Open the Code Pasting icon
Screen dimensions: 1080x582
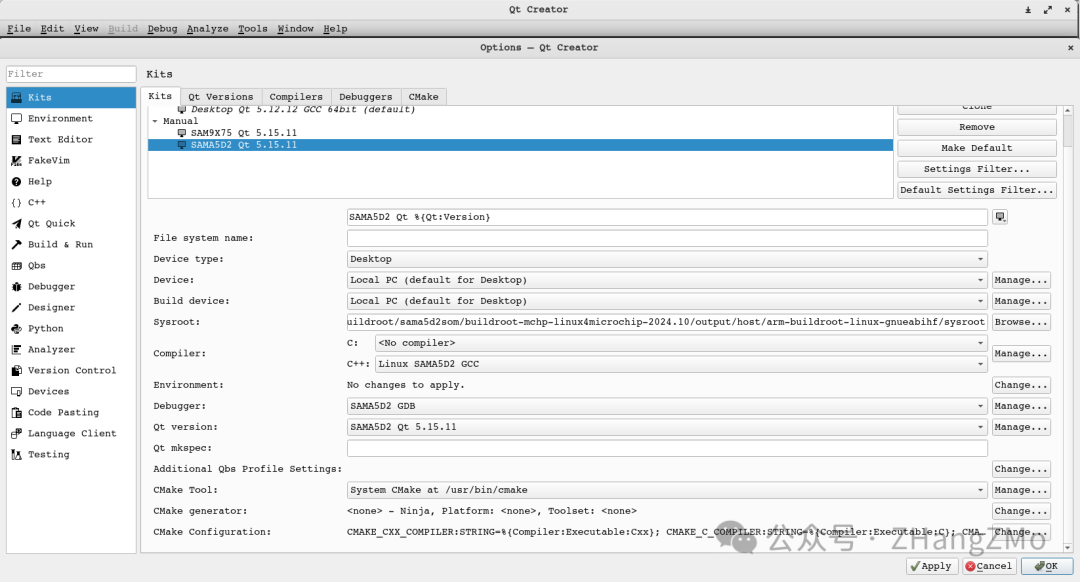(x=17, y=413)
